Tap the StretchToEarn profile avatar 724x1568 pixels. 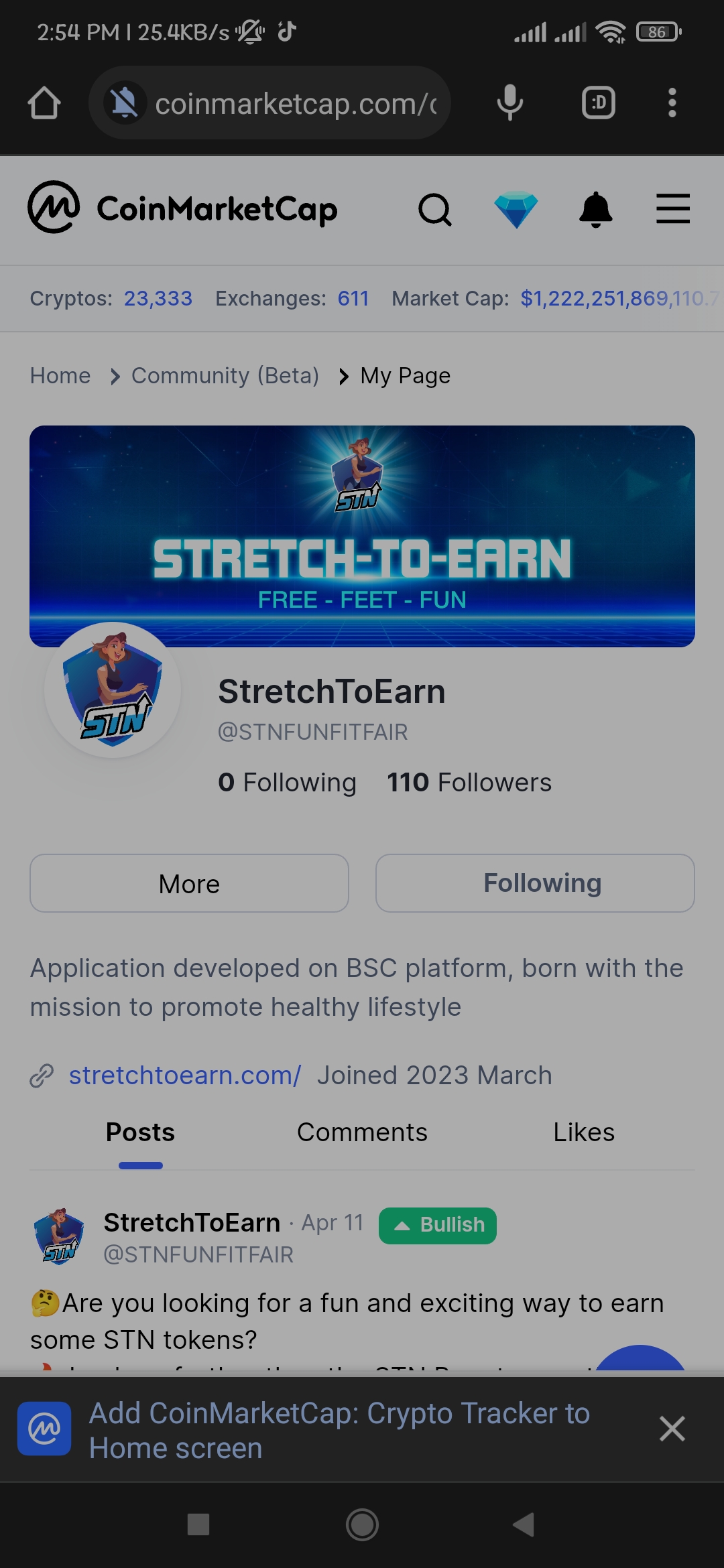point(113,690)
